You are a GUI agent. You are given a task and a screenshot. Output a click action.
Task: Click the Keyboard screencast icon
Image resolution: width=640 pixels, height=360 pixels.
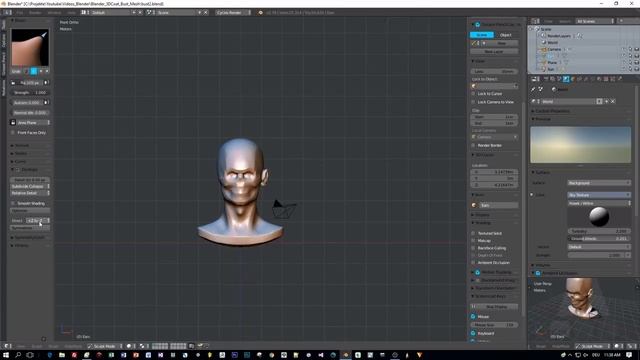(x=473, y=333)
